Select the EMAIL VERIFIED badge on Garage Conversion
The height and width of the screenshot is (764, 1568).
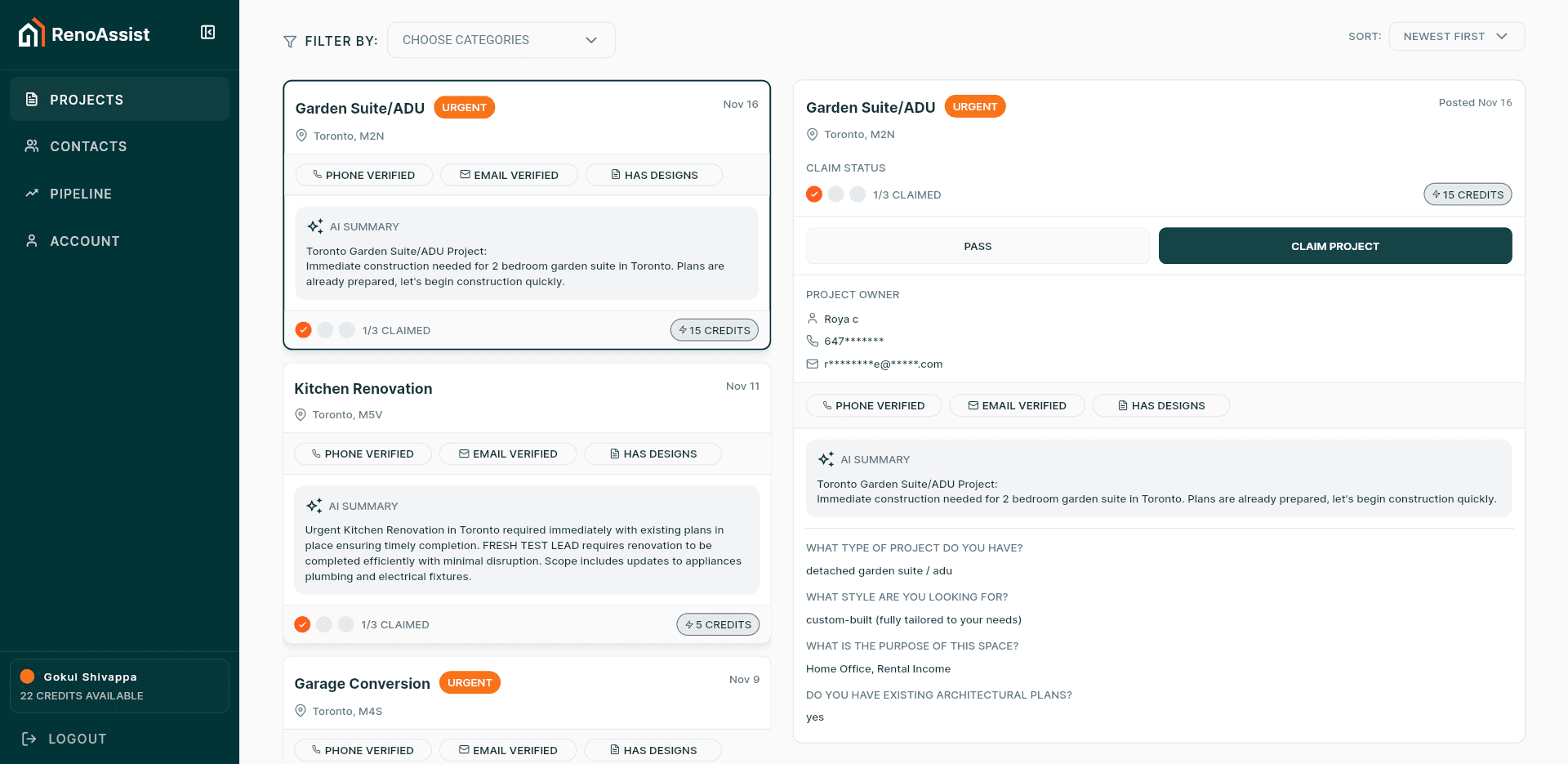click(x=508, y=749)
